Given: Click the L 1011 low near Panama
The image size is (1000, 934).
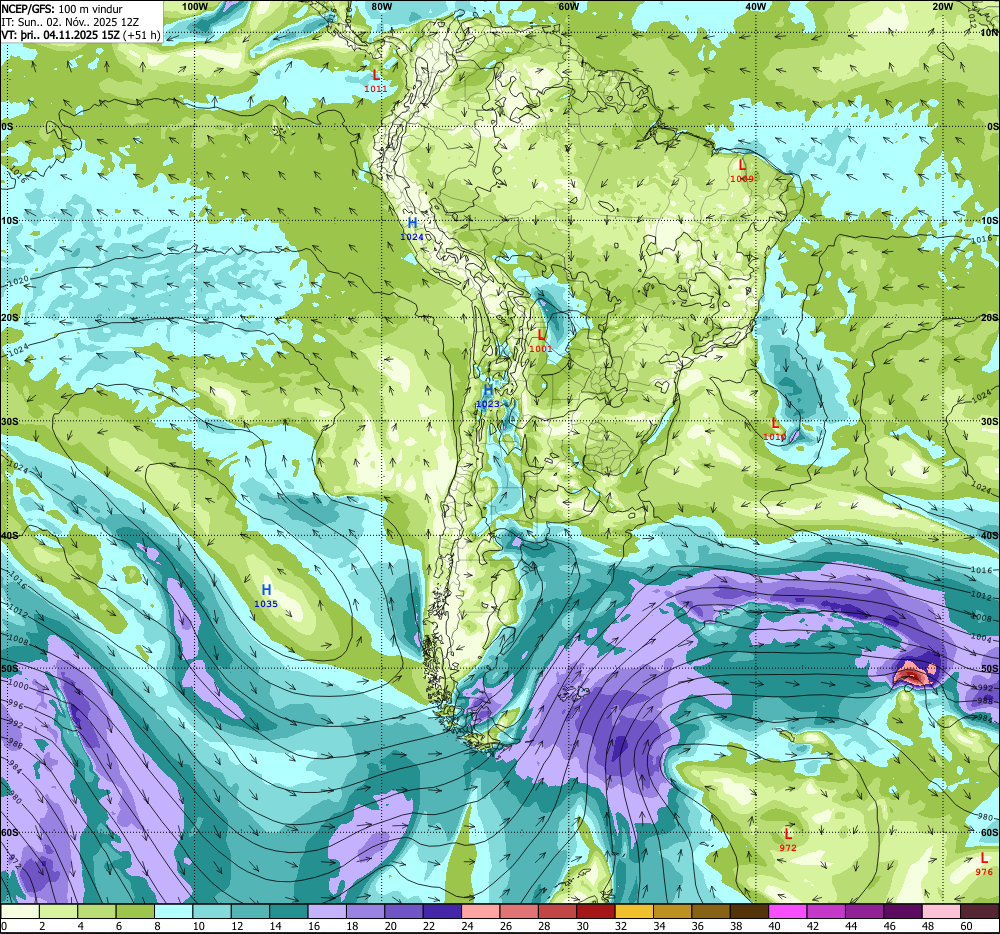Looking at the screenshot, I should (376, 81).
